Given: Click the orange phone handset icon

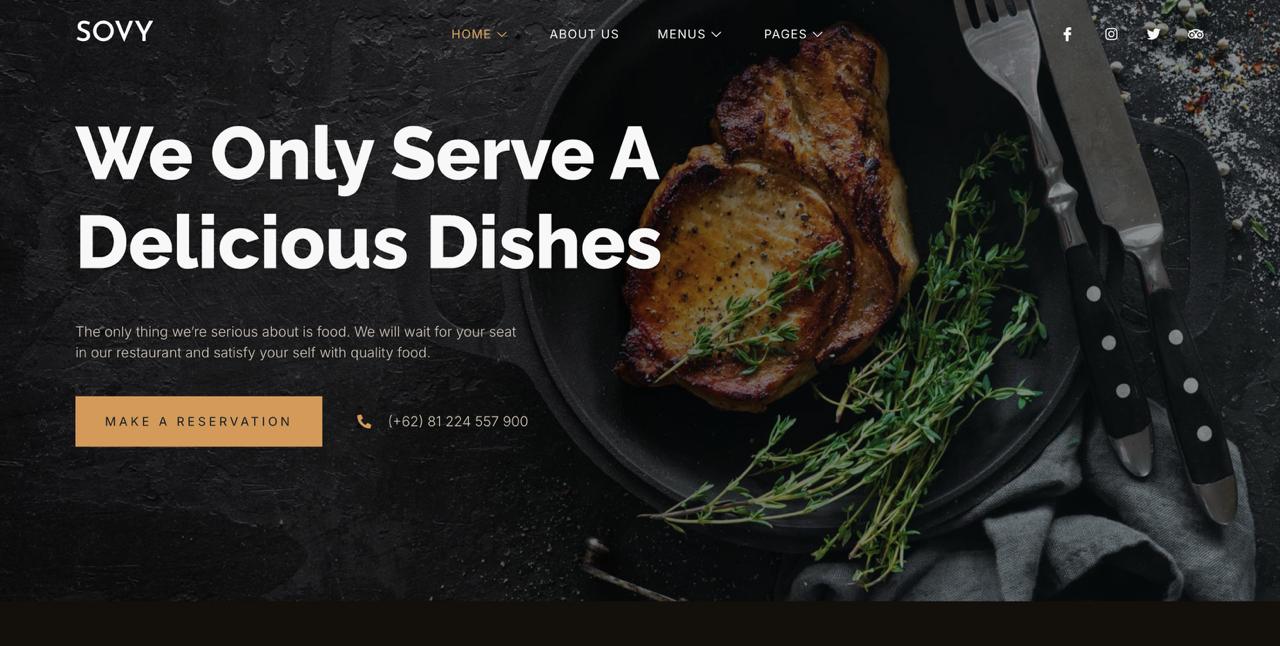Looking at the screenshot, I should (364, 422).
